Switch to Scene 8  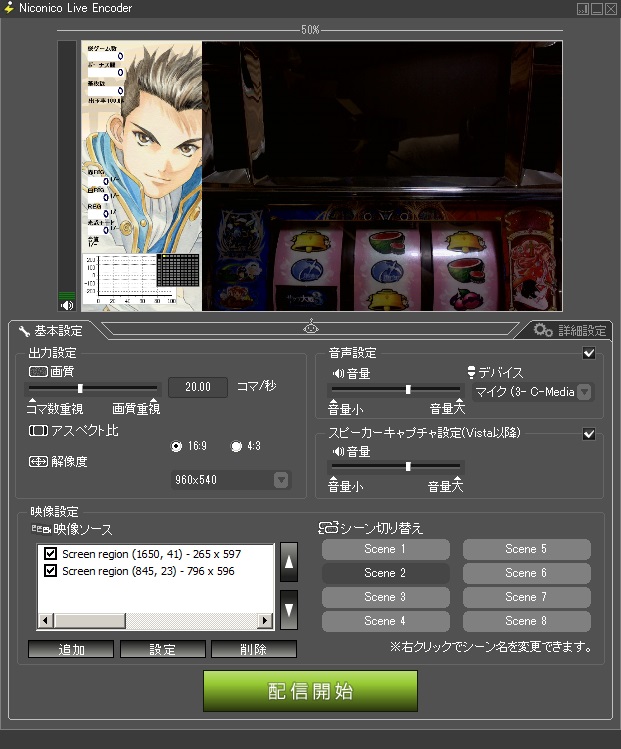(x=526, y=621)
